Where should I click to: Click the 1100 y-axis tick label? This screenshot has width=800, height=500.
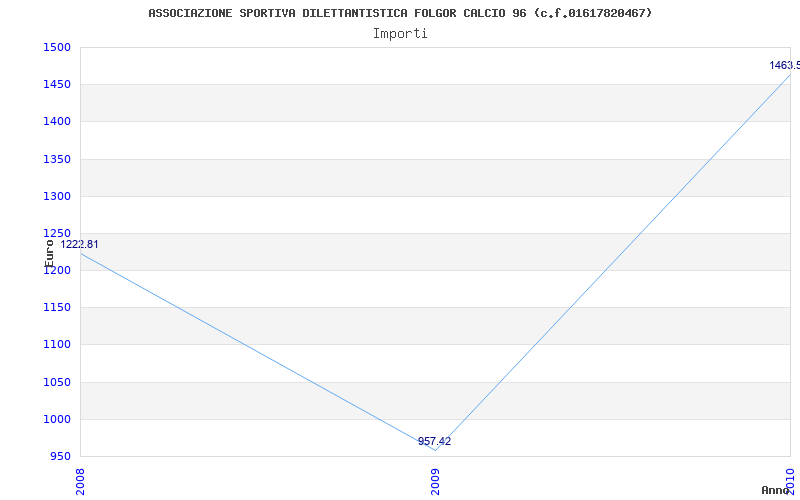coord(57,344)
